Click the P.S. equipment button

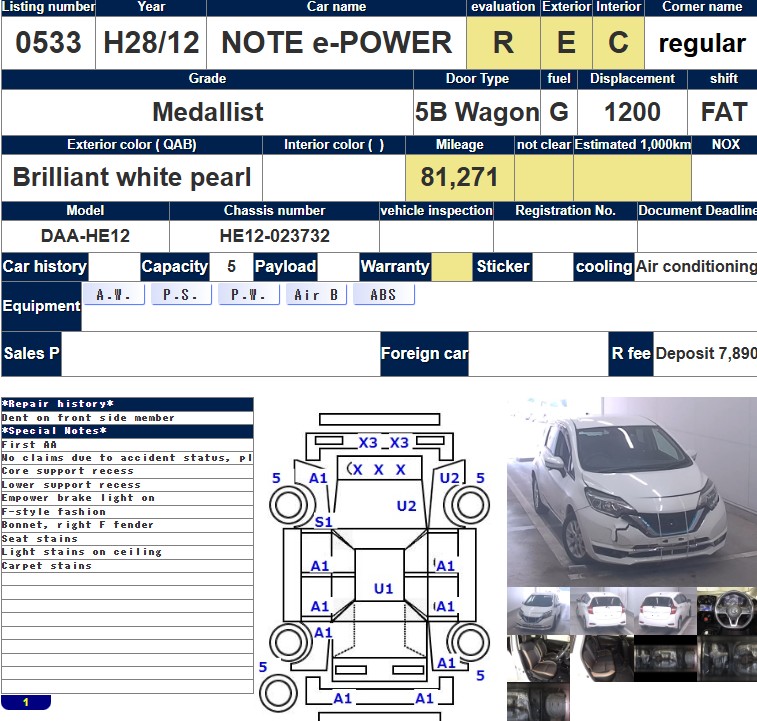[181, 294]
